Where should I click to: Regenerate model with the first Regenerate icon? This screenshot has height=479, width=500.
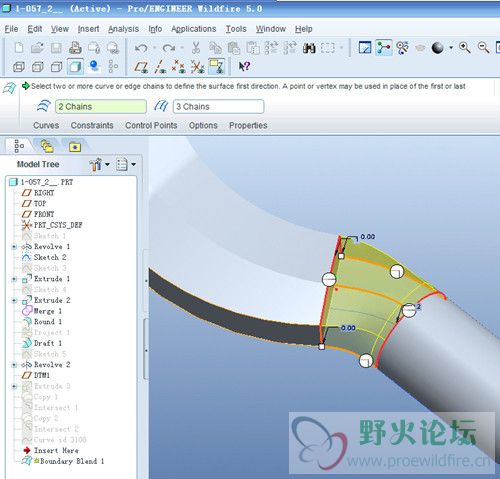pos(271,48)
